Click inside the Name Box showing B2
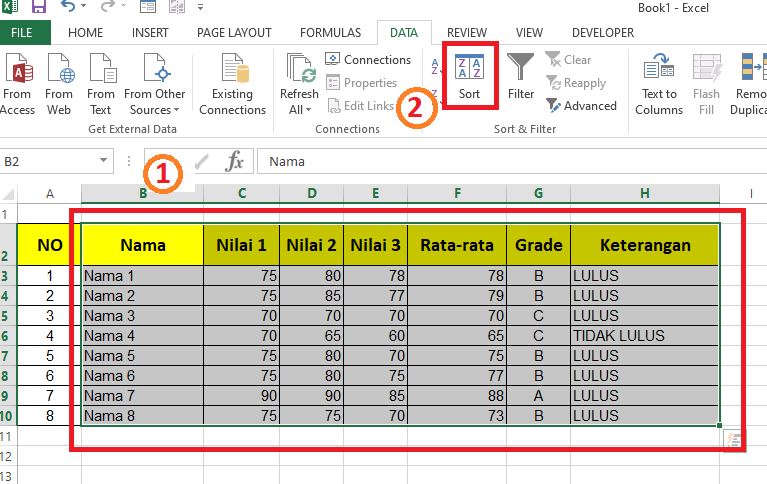This screenshot has width=767, height=484. pos(48,161)
